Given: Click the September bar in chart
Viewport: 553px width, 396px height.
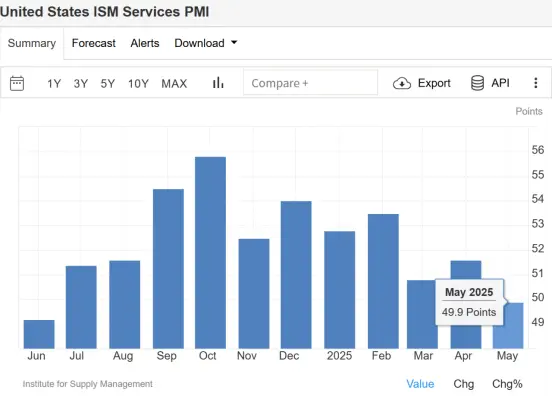Looking at the screenshot, I should click(x=168, y=269).
